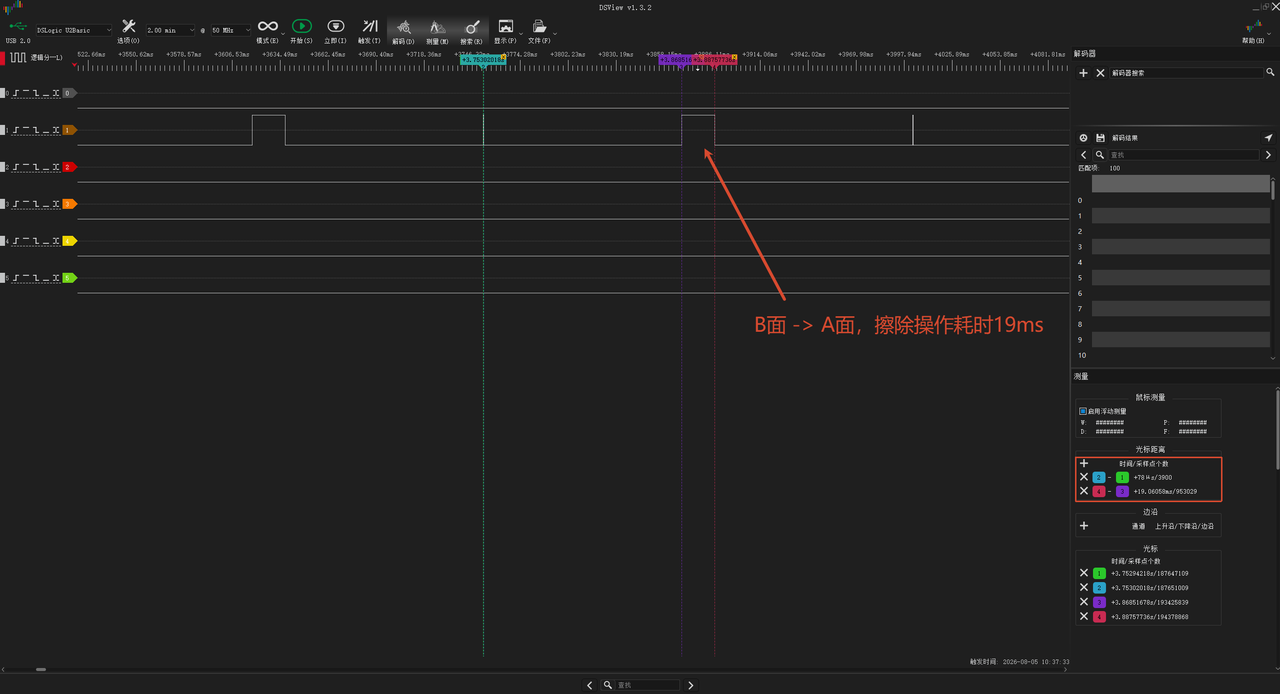Save decode results with disk icon
Screen dimensions: 1280x694
pyautogui.click(x=1100, y=137)
